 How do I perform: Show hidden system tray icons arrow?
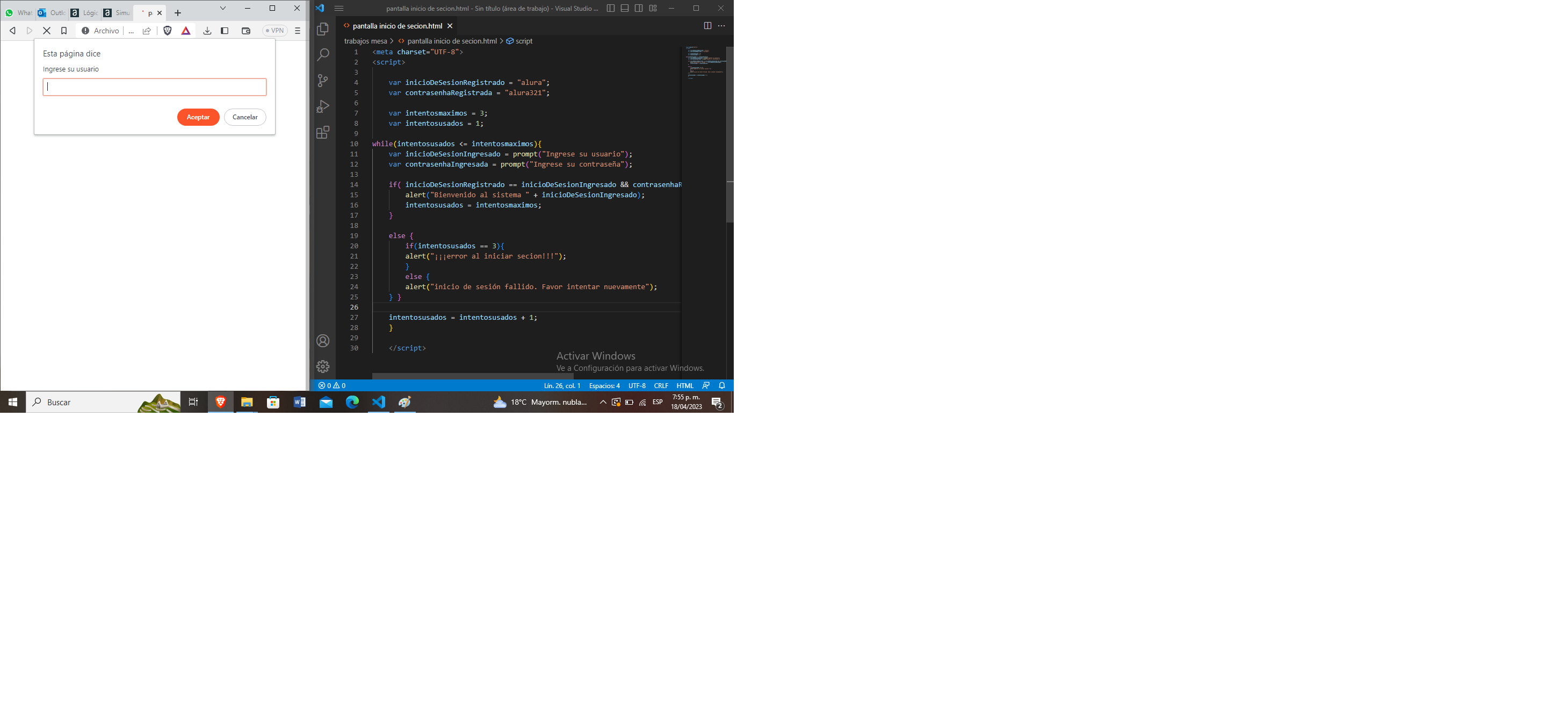point(603,402)
